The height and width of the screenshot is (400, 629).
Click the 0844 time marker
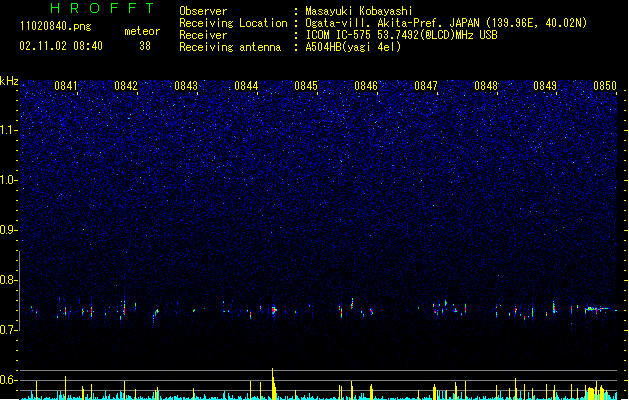(246, 86)
